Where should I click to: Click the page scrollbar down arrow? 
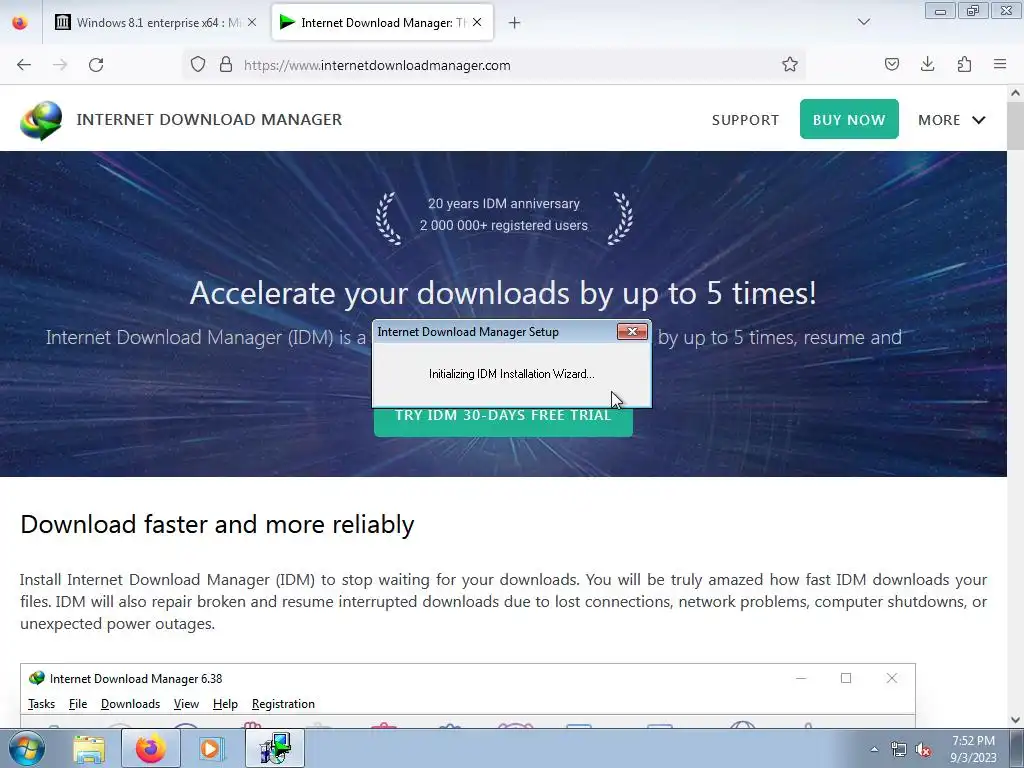(x=1016, y=720)
